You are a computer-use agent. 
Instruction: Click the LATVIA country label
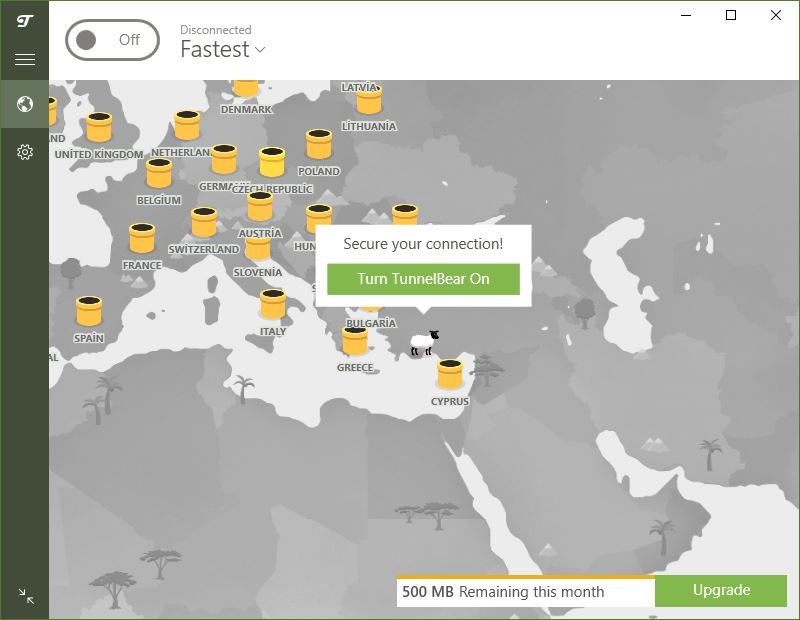pyautogui.click(x=359, y=87)
